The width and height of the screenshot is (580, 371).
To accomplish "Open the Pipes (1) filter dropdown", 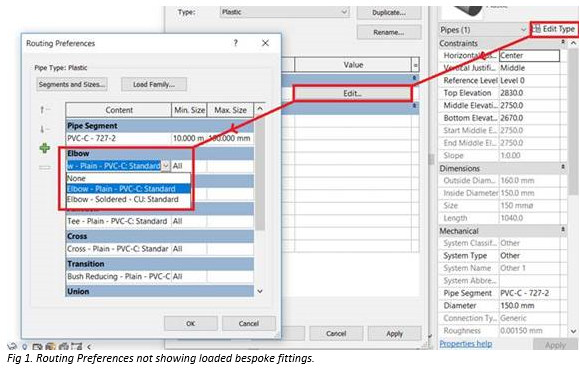I will tap(523, 30).
